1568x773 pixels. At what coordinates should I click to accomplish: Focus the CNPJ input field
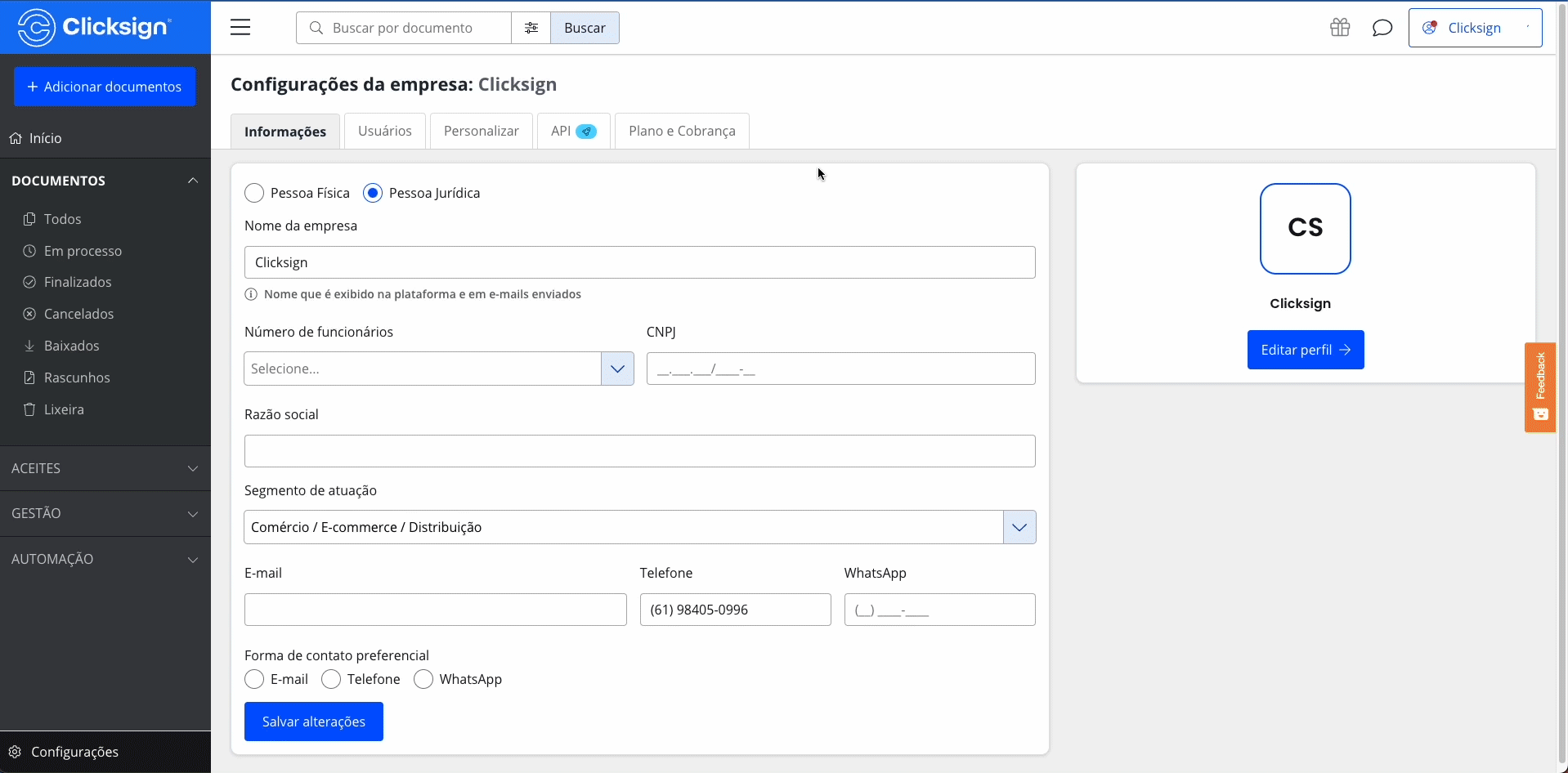841,369
